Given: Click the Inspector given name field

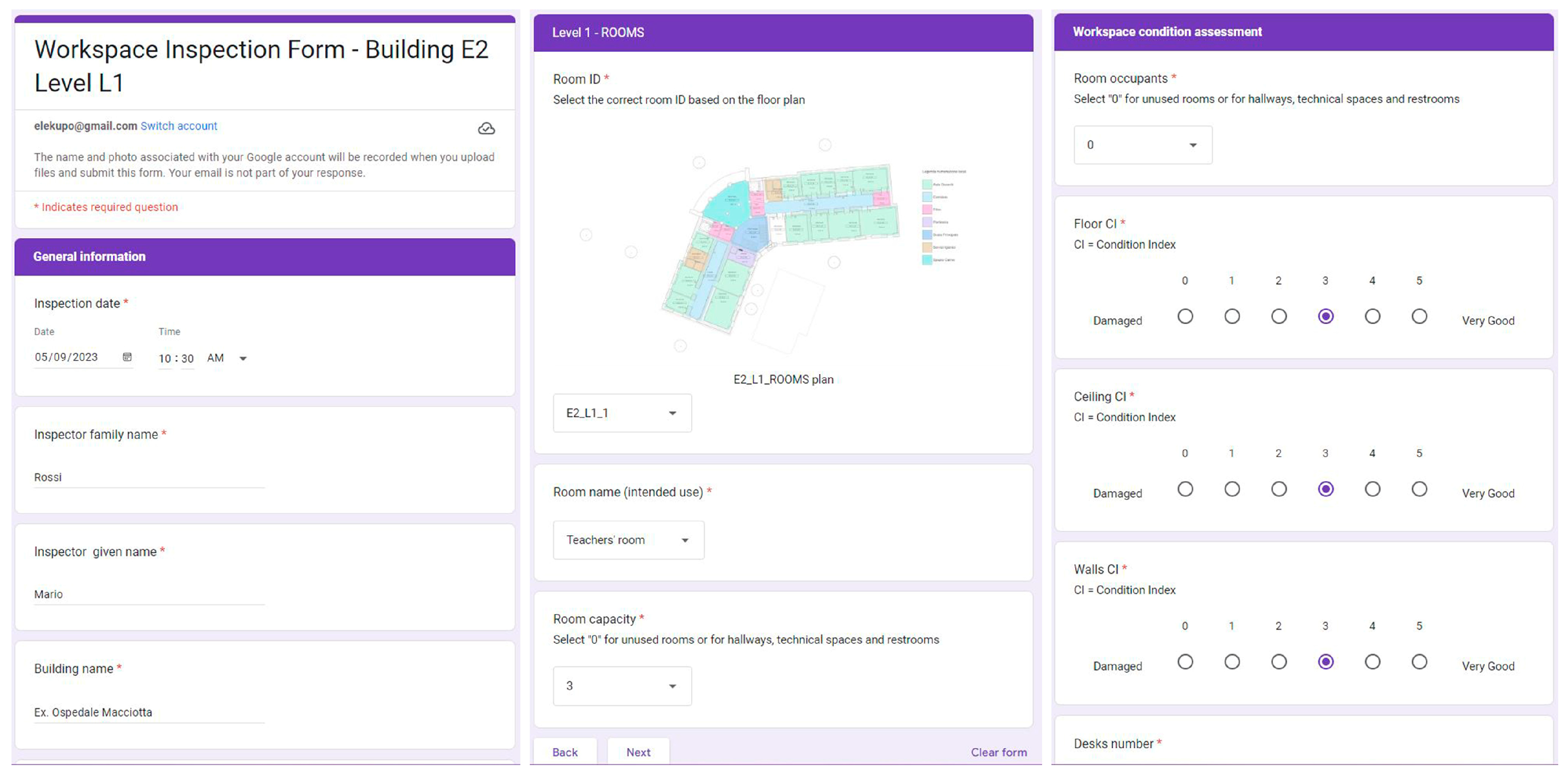Looking at the screenshot, I should 149,594.
